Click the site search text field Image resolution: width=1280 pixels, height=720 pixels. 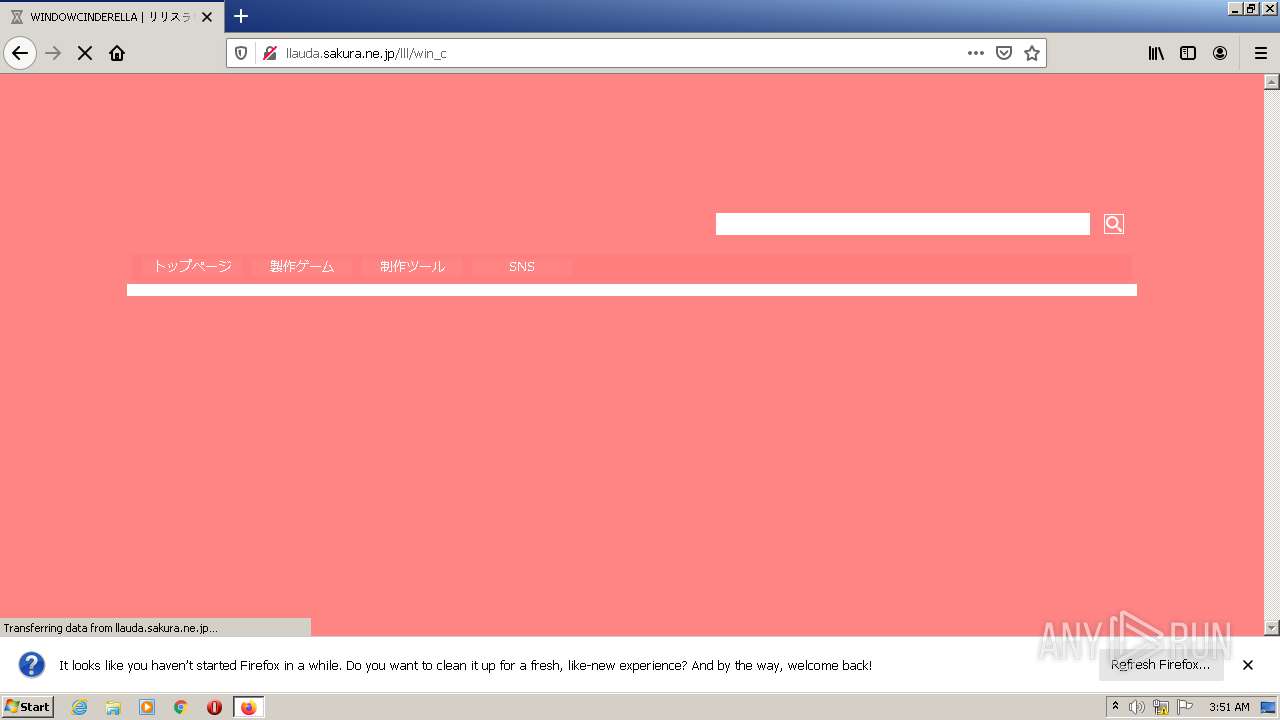pos(902,224)
